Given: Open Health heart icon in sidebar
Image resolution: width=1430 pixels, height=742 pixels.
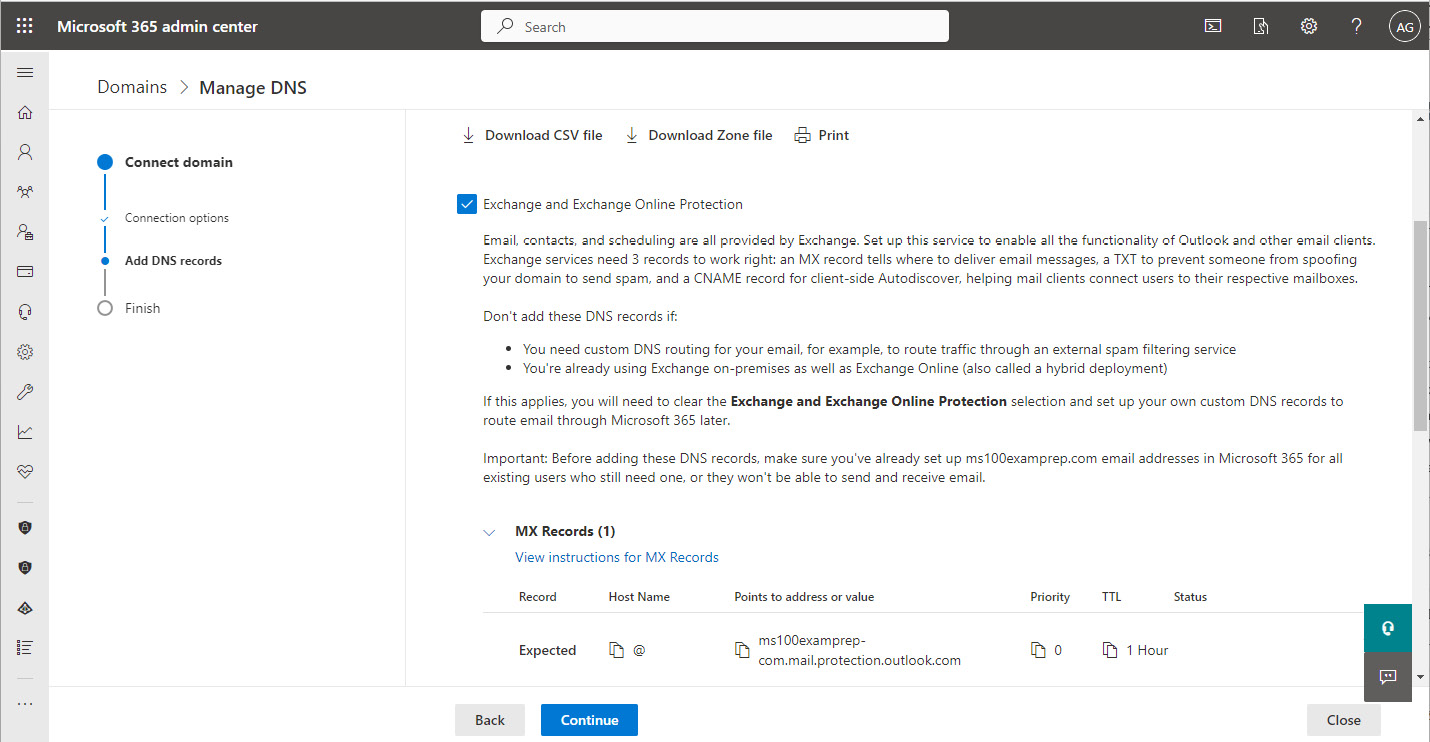Looking at the screenshot, I should [25, 472].
